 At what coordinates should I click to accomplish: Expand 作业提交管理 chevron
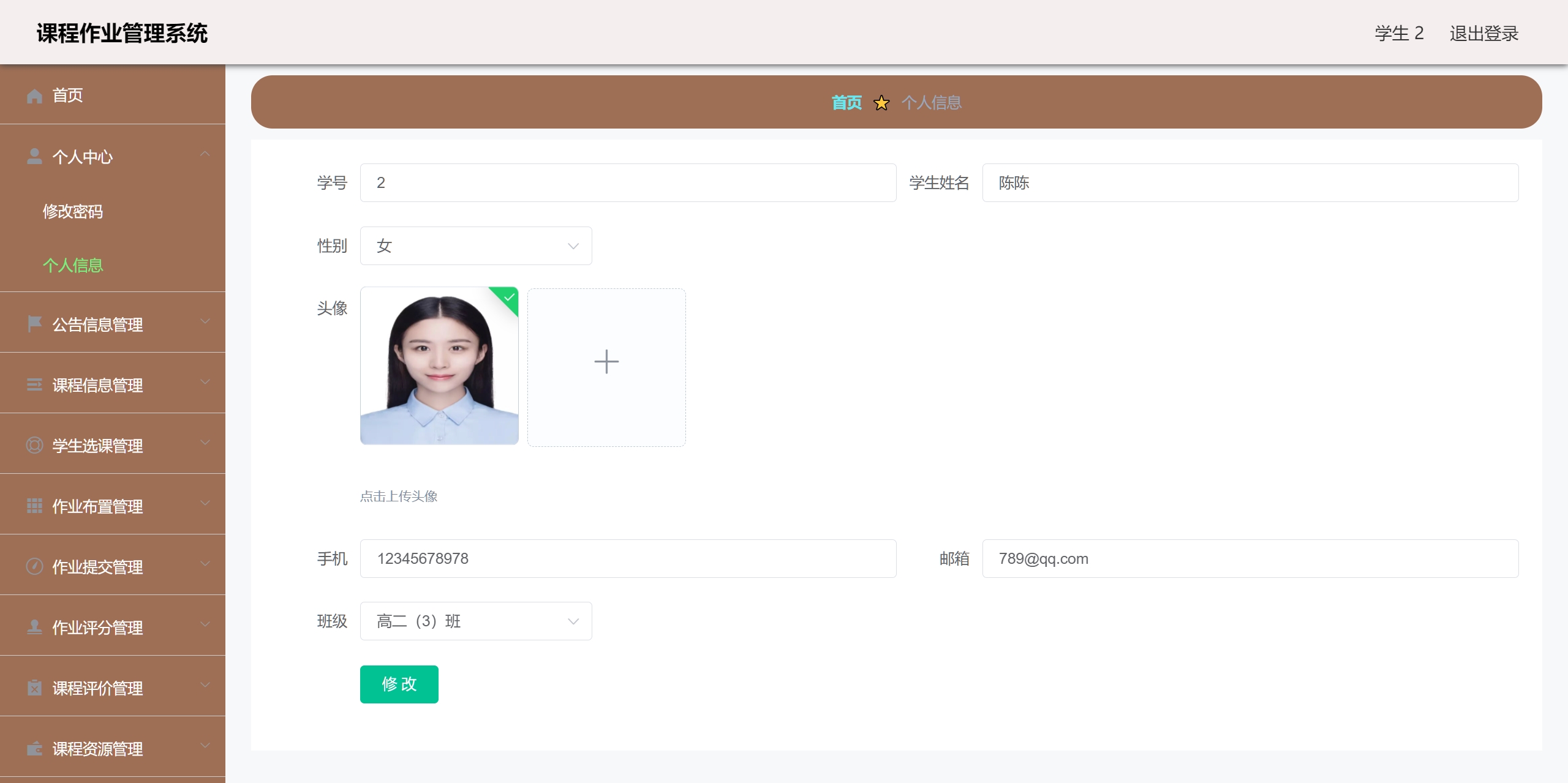coord(205,563)
